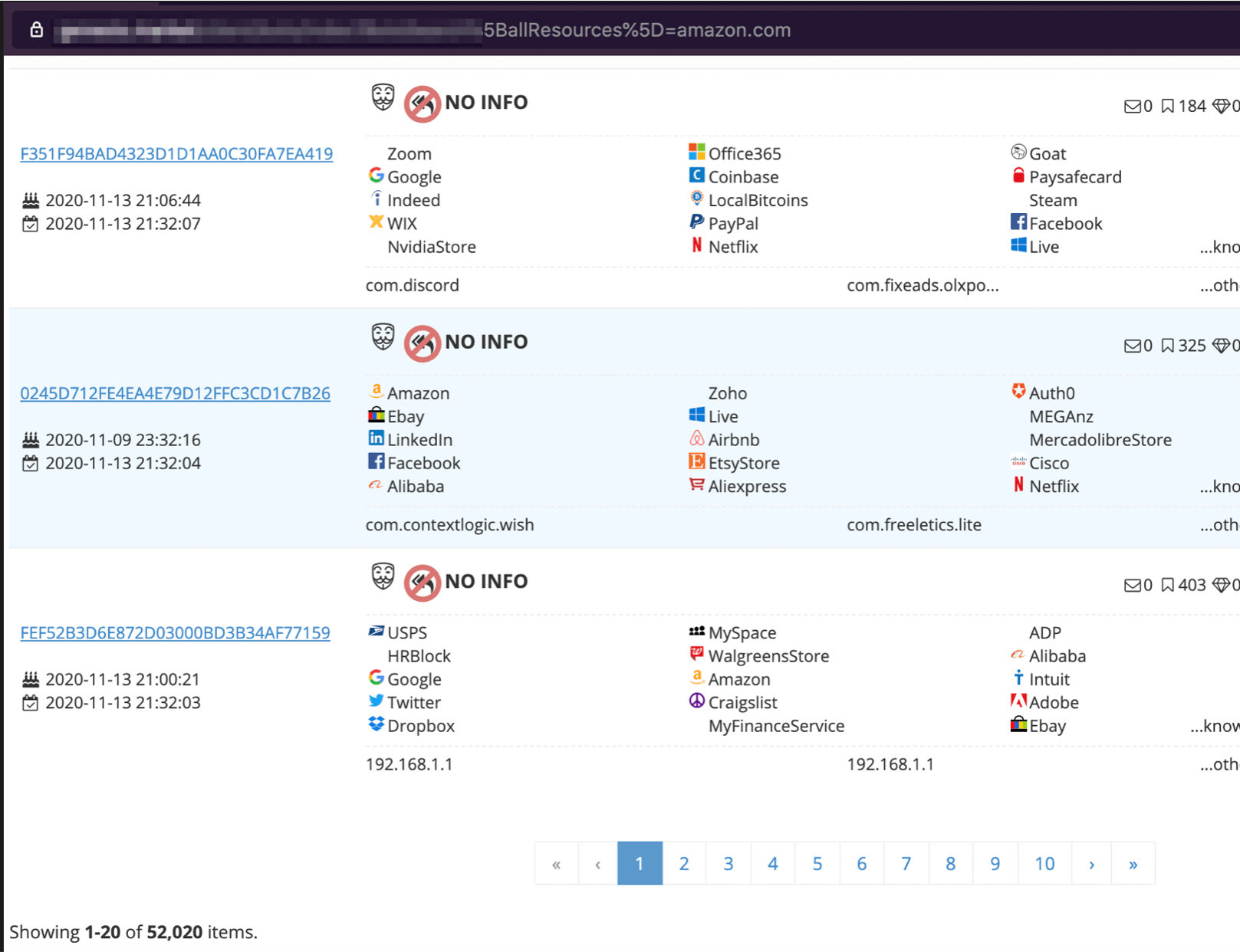Viewport: 1240px width, 952px height.
Task: Open the F351F94BAD4323D1D1AA0C30FA7EA419 link
Action: tap(176, 154)
